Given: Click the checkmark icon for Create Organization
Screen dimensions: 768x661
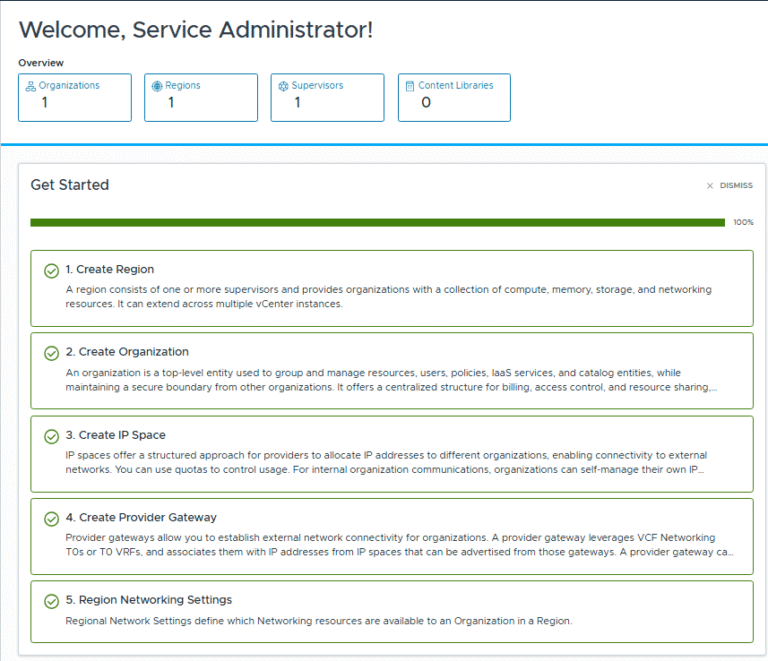Looking at the screenshot, I should point(51,353).
